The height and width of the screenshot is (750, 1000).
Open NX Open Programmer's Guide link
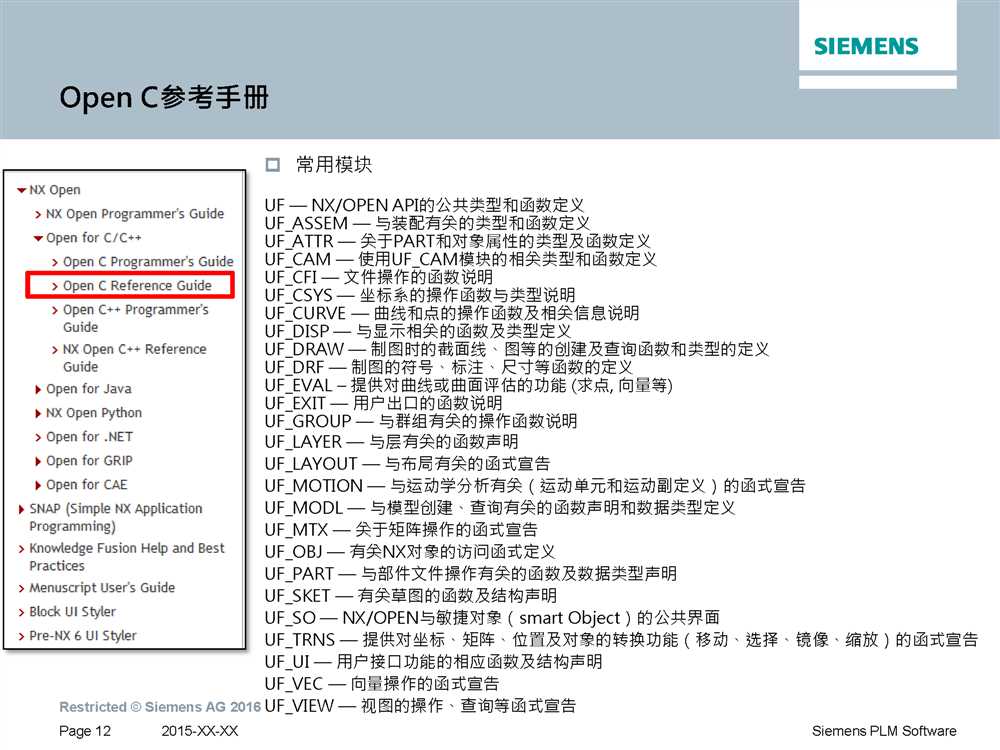click(x=135, y=214)
